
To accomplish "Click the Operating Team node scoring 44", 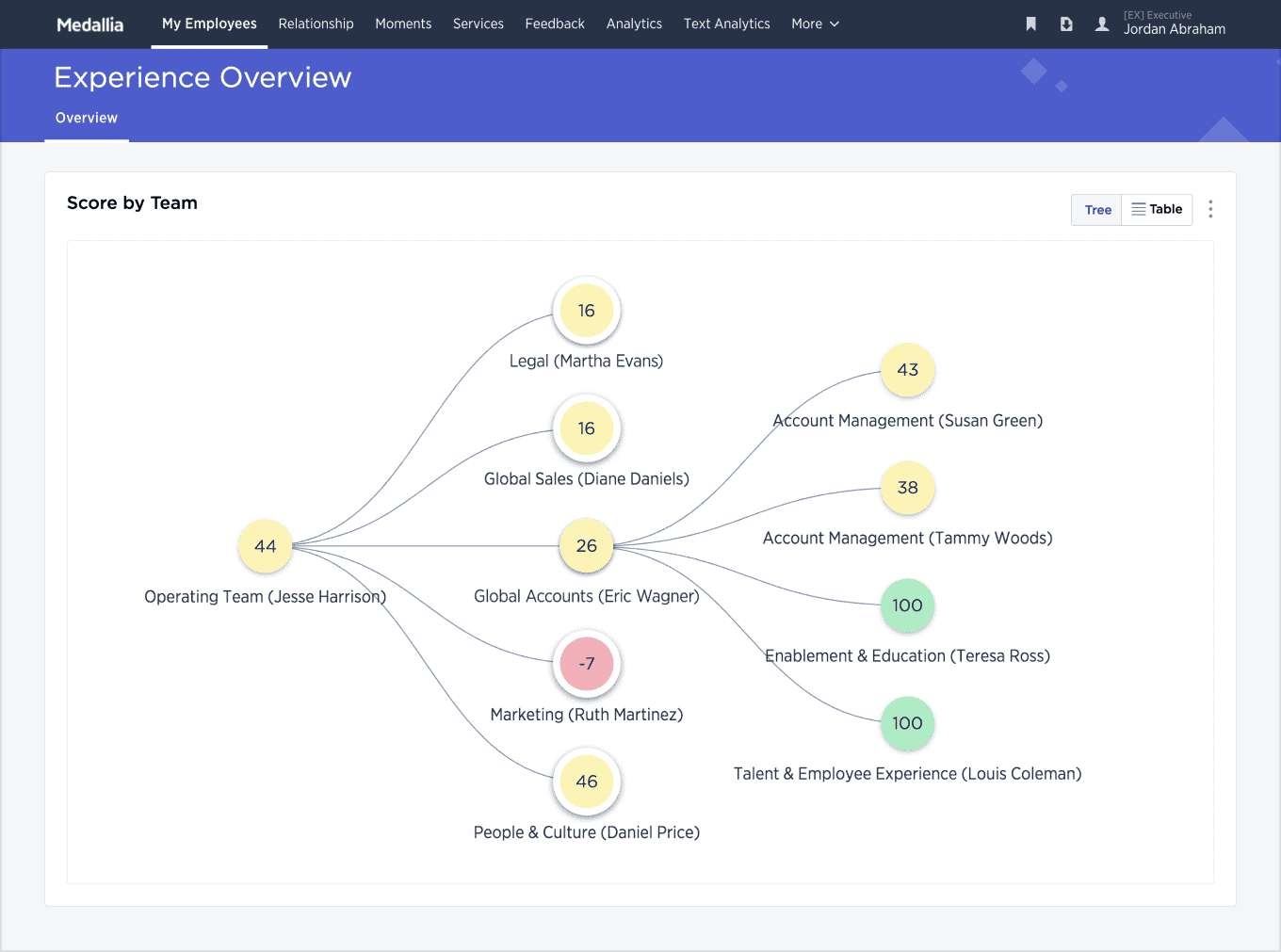I will click(266, 546).
